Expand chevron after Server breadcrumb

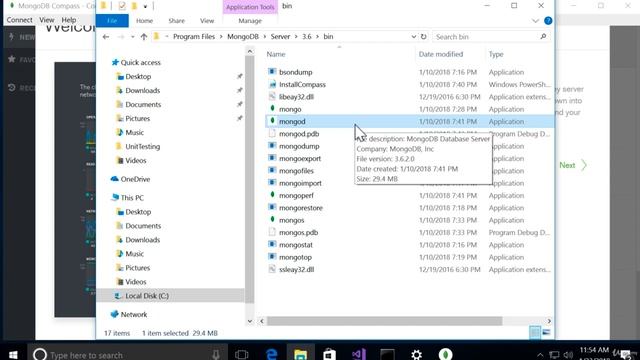(296, 37)
